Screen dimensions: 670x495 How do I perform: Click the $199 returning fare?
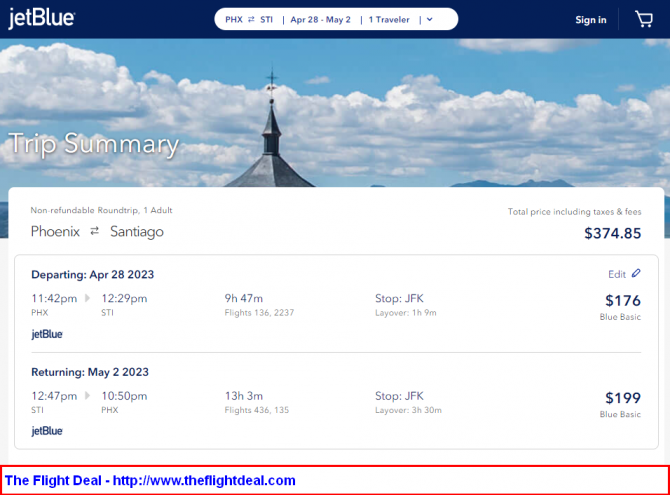tap(623, 398)
